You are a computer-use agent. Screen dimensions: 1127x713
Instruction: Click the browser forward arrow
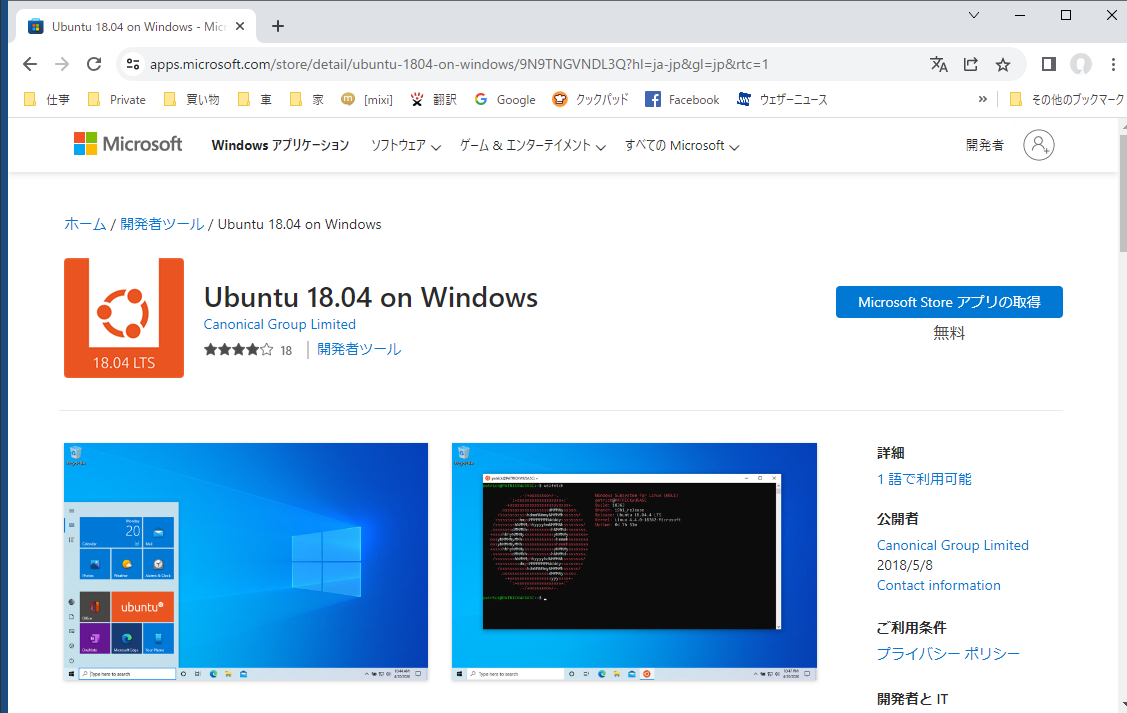[x=62, y=64]
